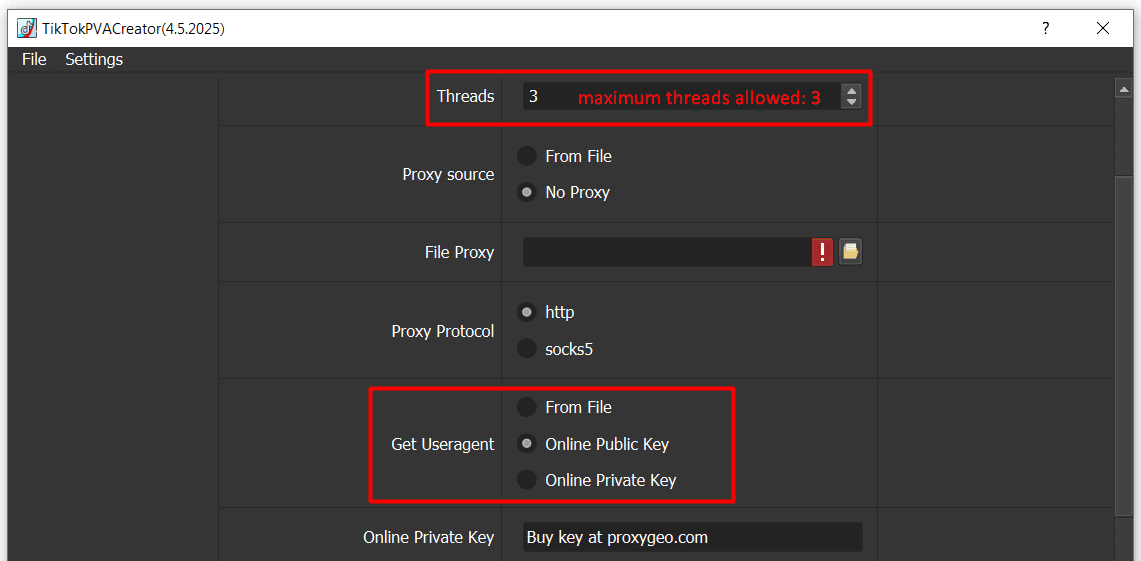1141x561 pixels.
Task: Click the Threads label
Action: [466, 96]
